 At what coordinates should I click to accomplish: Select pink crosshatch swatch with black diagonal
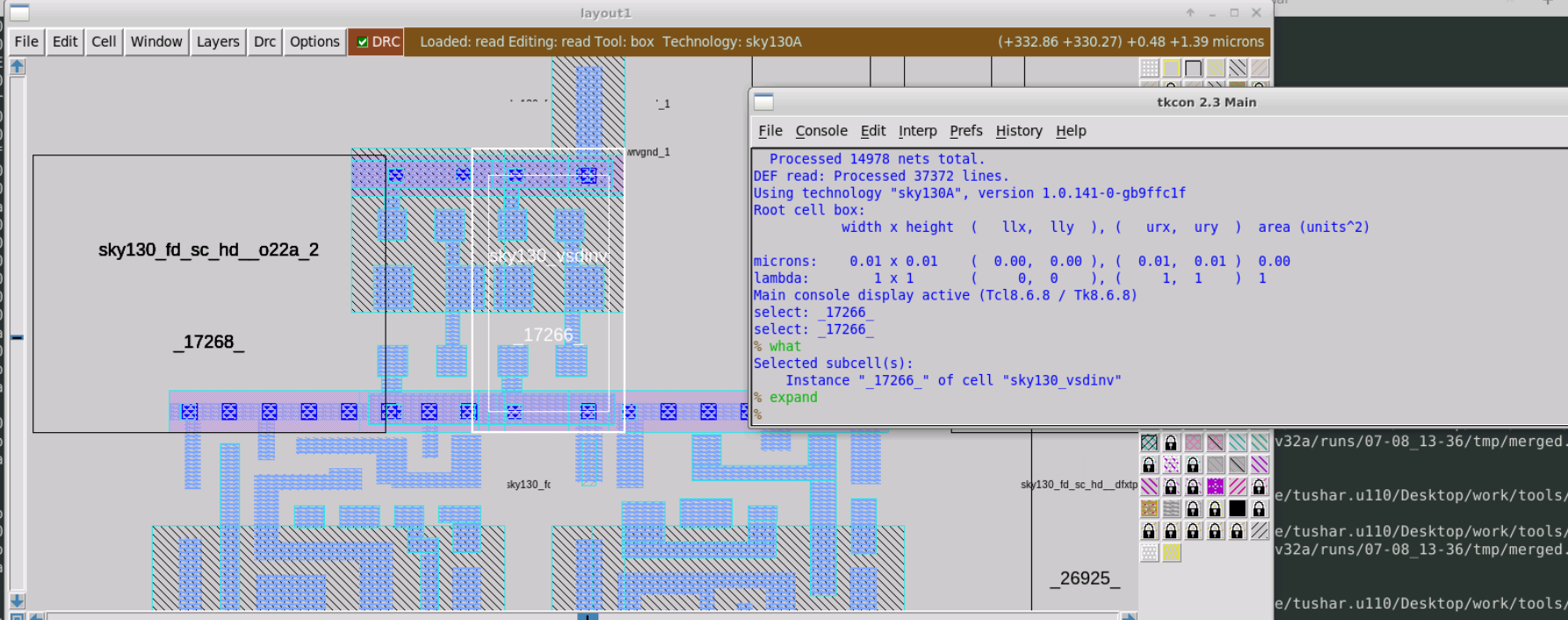(x=1215, y=442)
